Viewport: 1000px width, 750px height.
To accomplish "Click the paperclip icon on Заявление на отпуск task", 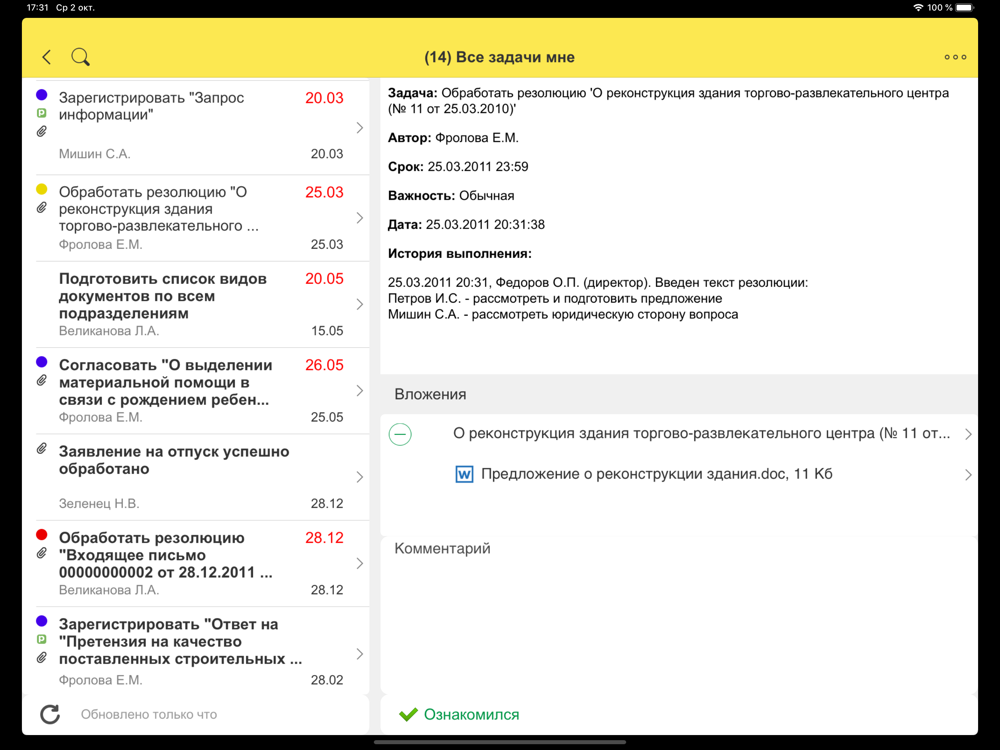I will click(x=41, y=449).
